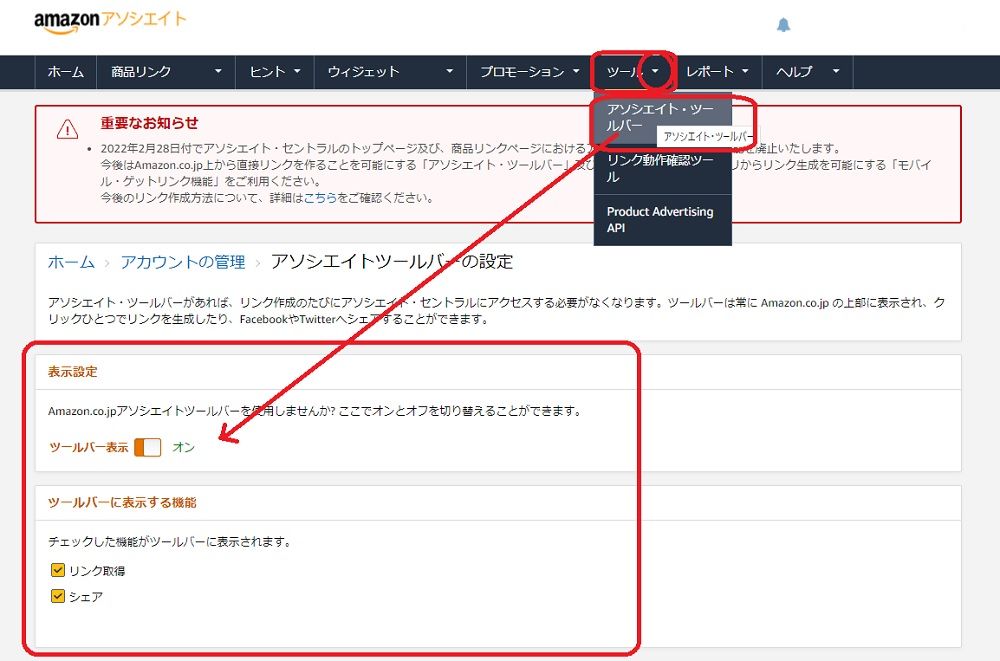Expand the プロモーション dropdown arrow

576,71
